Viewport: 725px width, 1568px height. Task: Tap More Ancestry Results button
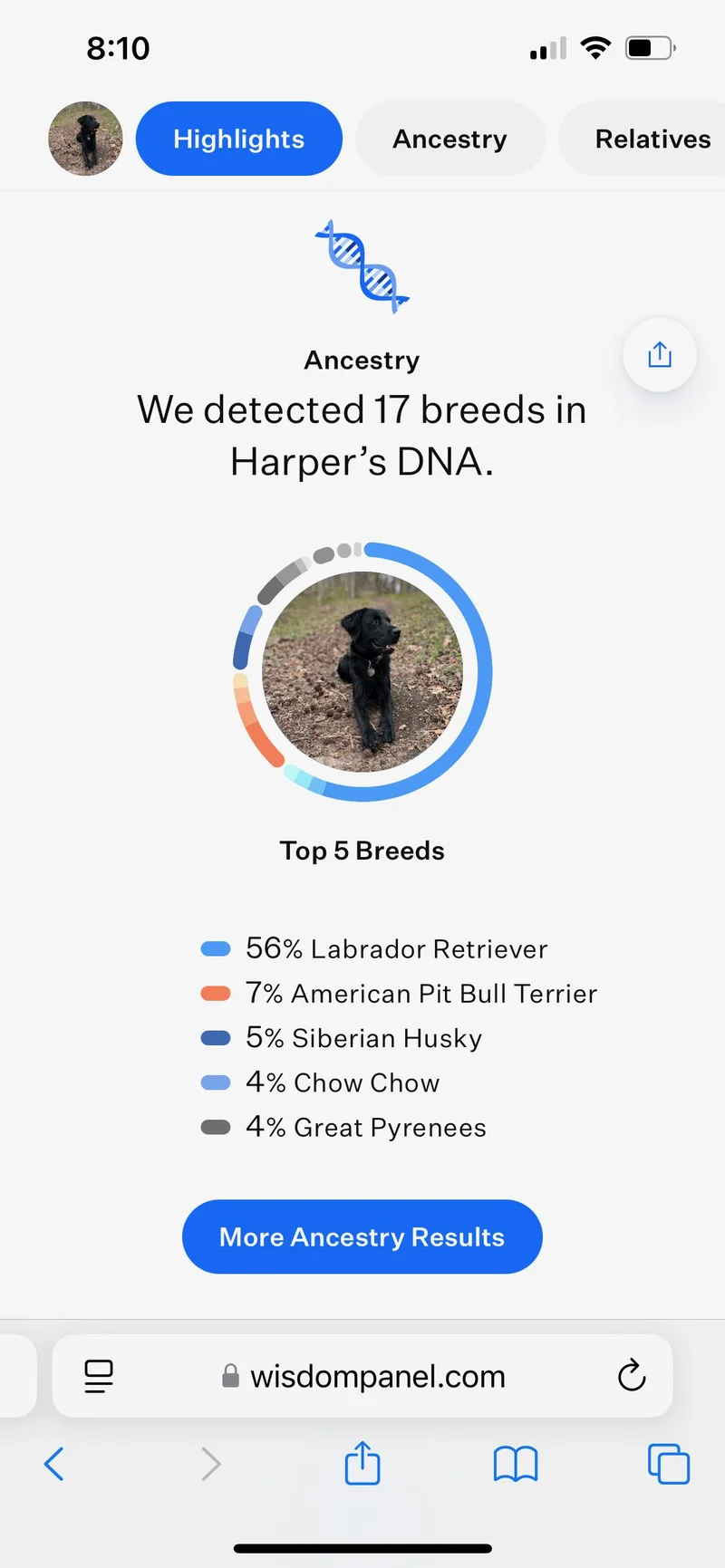coord(362,1236)
